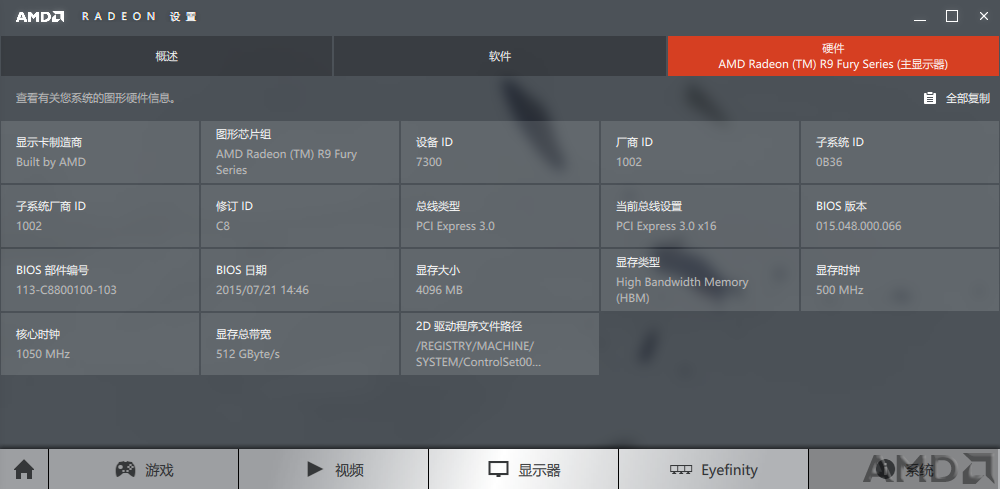Click the 当前总线设置 PCI Express 3.0 x16 tile
Screen dimensions: 1000x489
(x=700, y=215)
